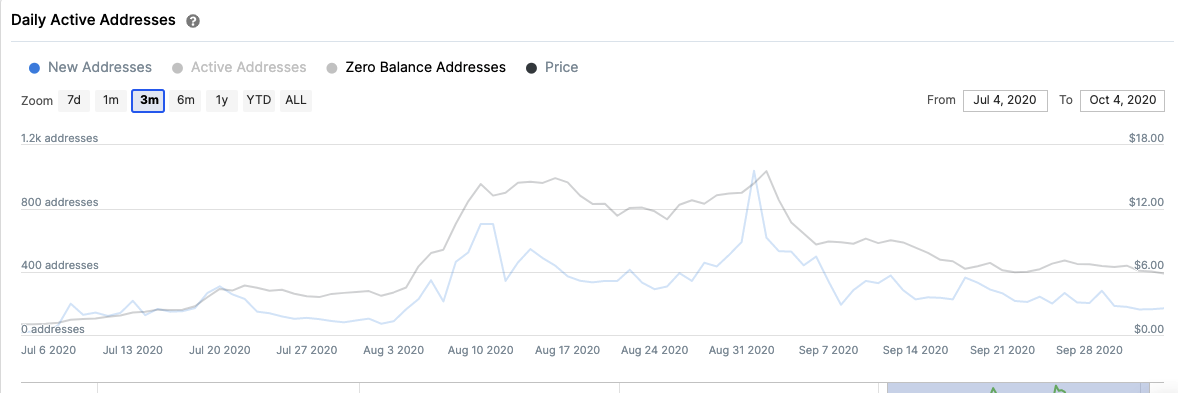Click the Jul 20 2020 date label
The height and width of the screenshot is (393, 1178).
221,350
